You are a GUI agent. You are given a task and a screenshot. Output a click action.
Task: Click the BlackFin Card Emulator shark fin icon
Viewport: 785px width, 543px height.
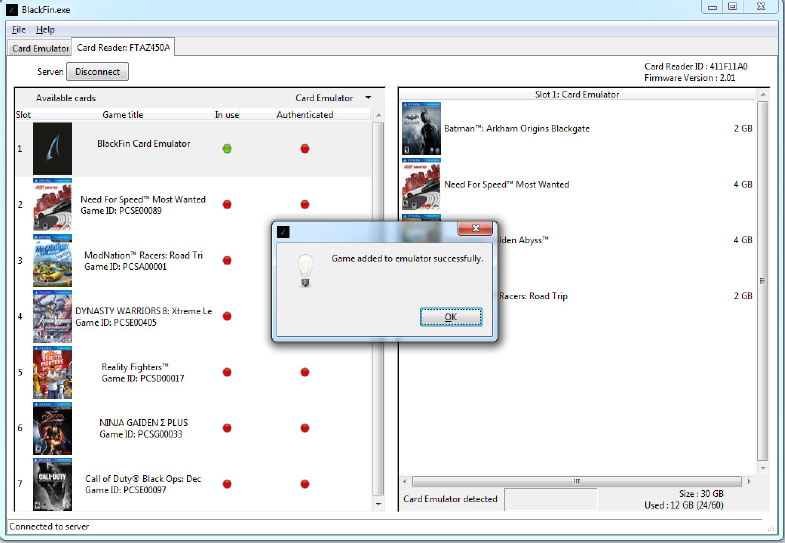click(53, 149)
